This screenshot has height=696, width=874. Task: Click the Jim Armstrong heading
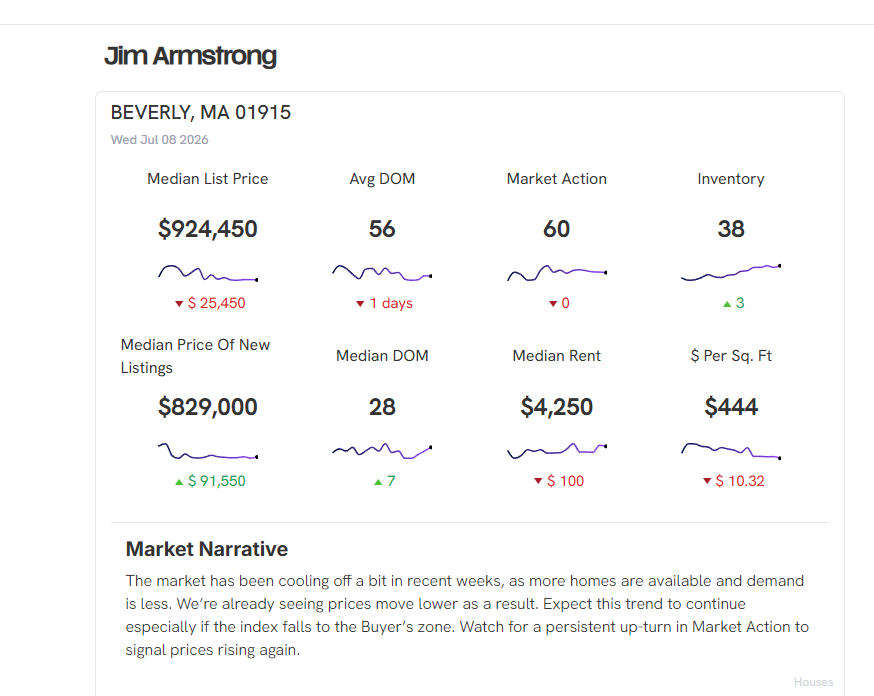[x=190, y=56]
